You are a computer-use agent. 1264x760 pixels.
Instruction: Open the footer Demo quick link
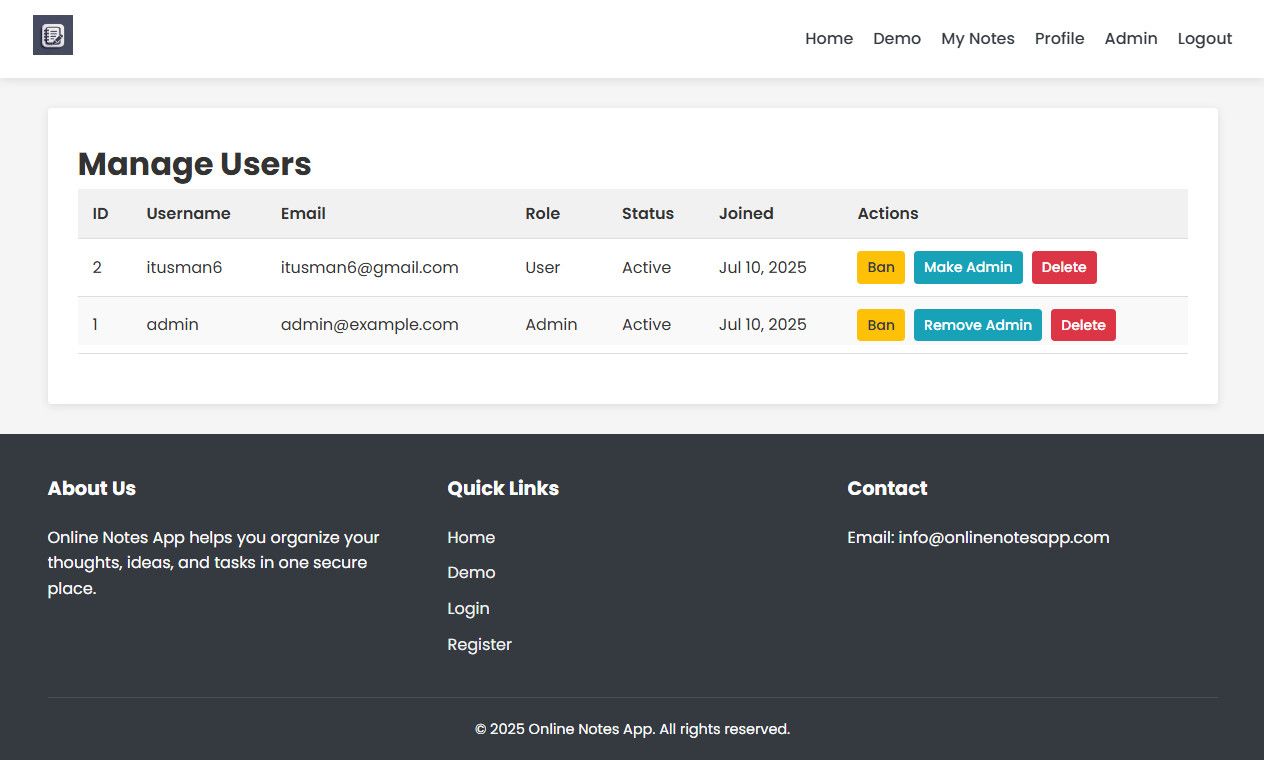pyautogui.click(x=471, y=573)
